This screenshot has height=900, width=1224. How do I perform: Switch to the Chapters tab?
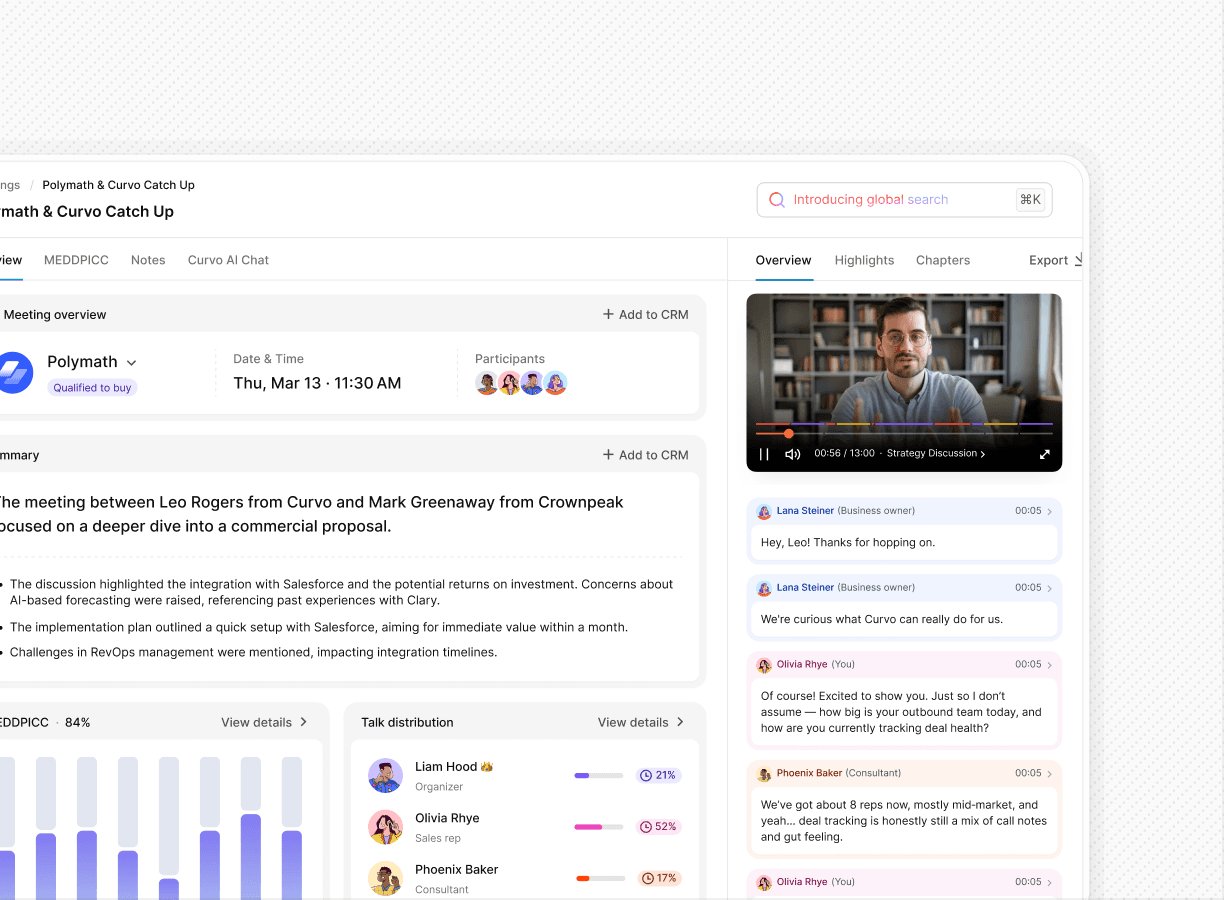coord(943,260)
